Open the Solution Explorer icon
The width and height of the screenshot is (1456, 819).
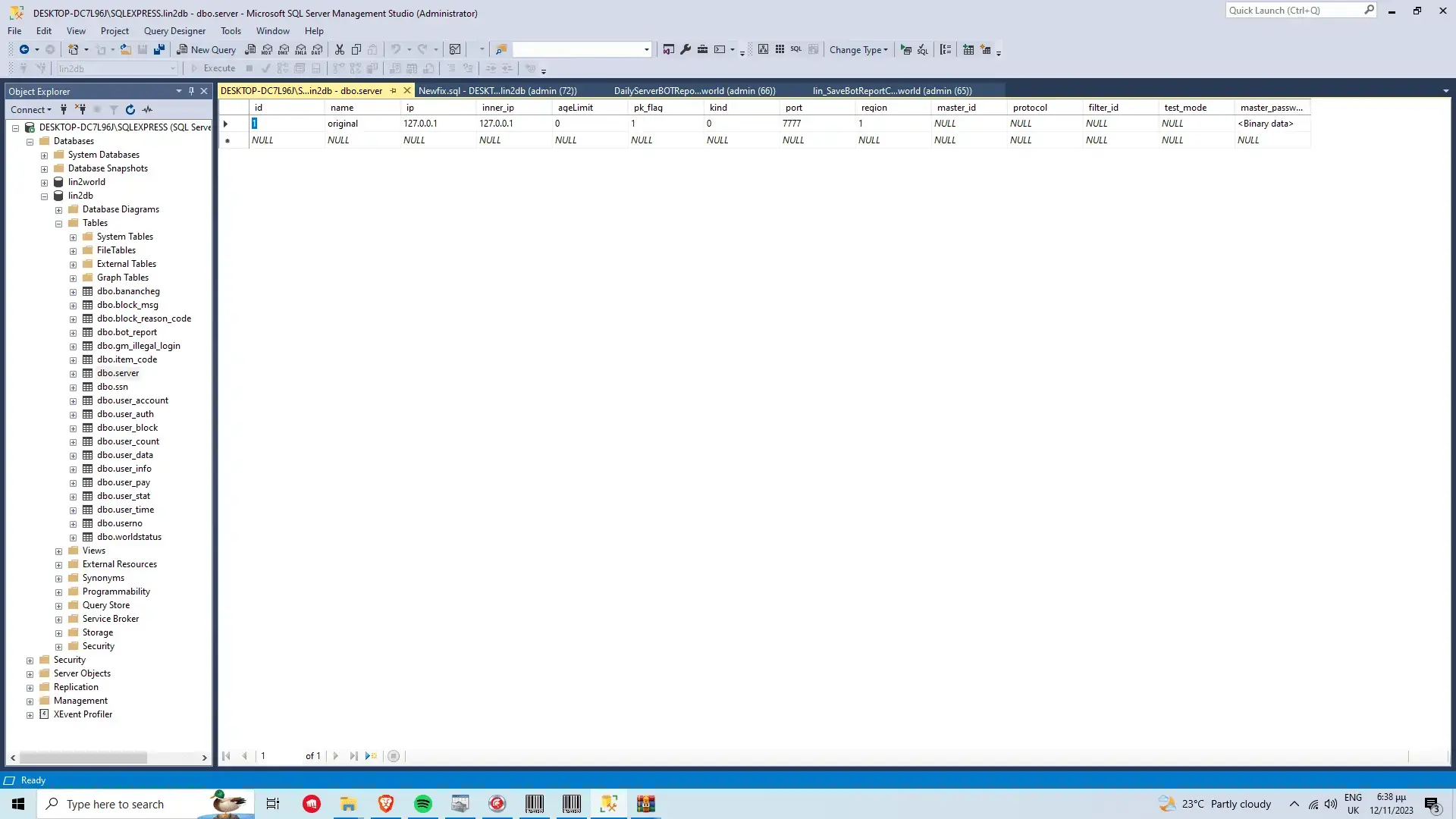[x=668, y=49]
